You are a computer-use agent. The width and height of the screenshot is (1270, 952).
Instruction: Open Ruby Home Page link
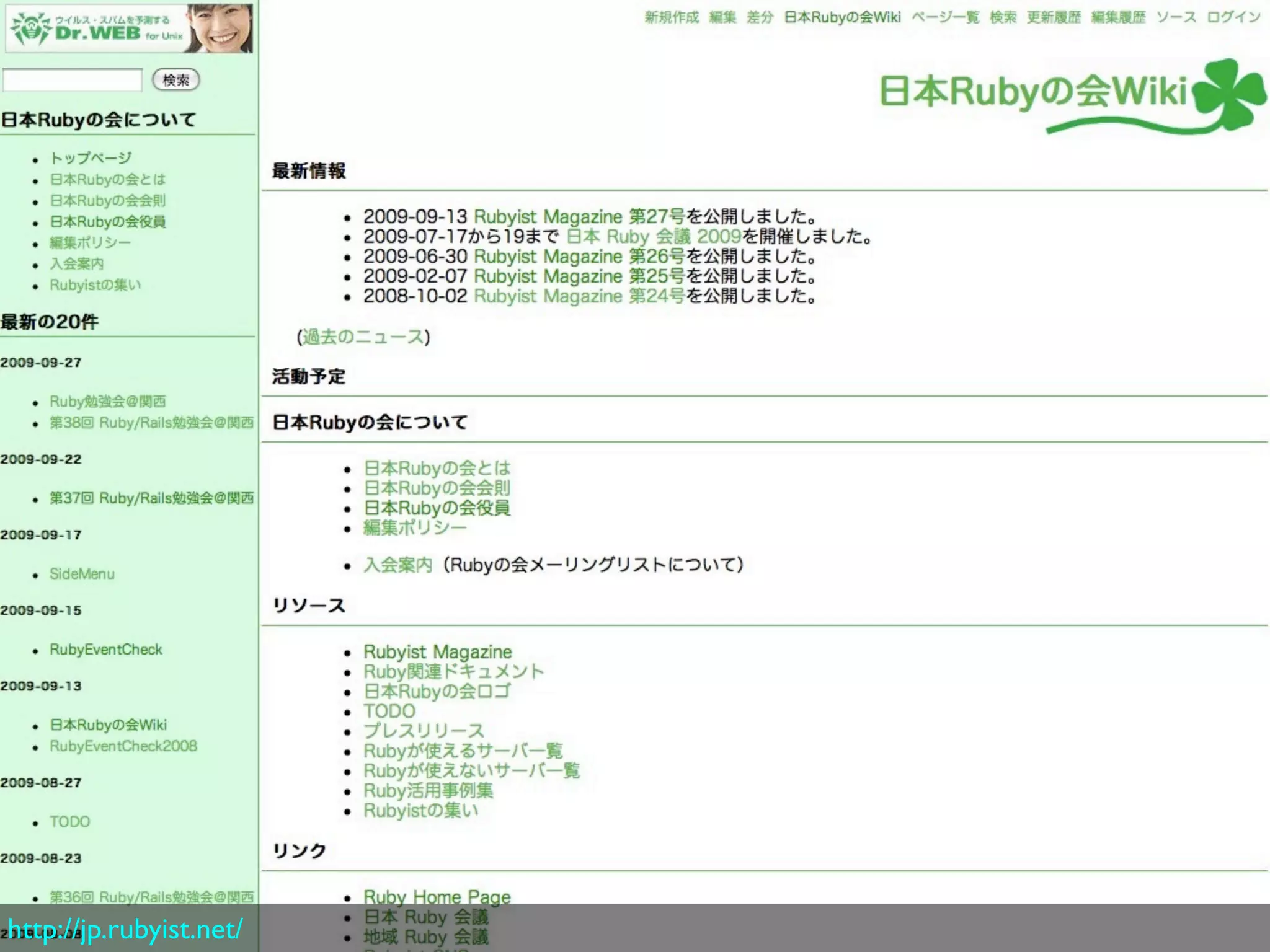coord(437,896)
